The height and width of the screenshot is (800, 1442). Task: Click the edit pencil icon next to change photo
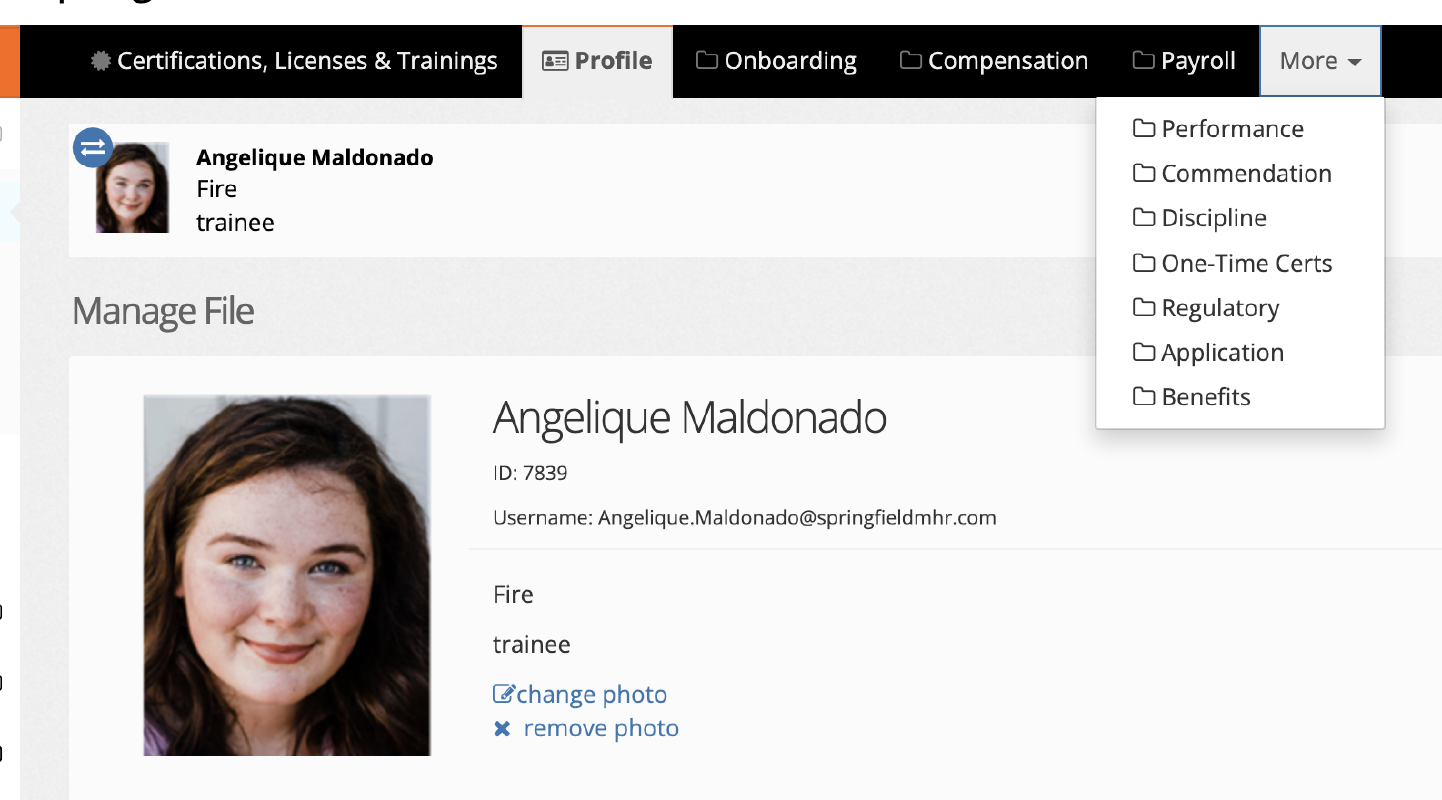tap(504, 694)
